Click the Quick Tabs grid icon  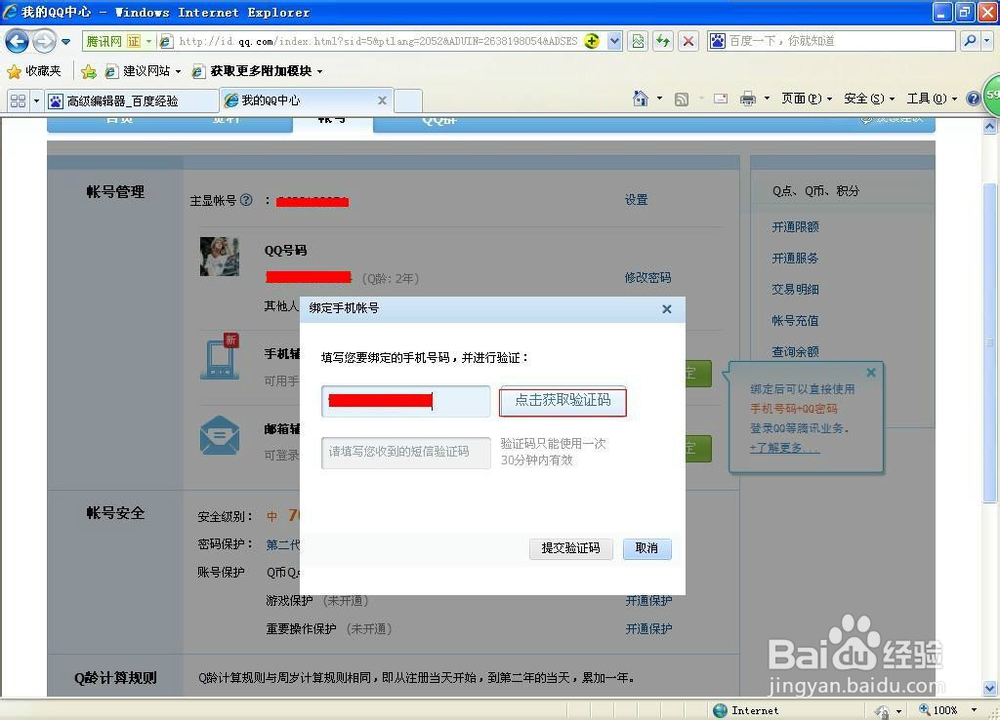tap(18, 101)
